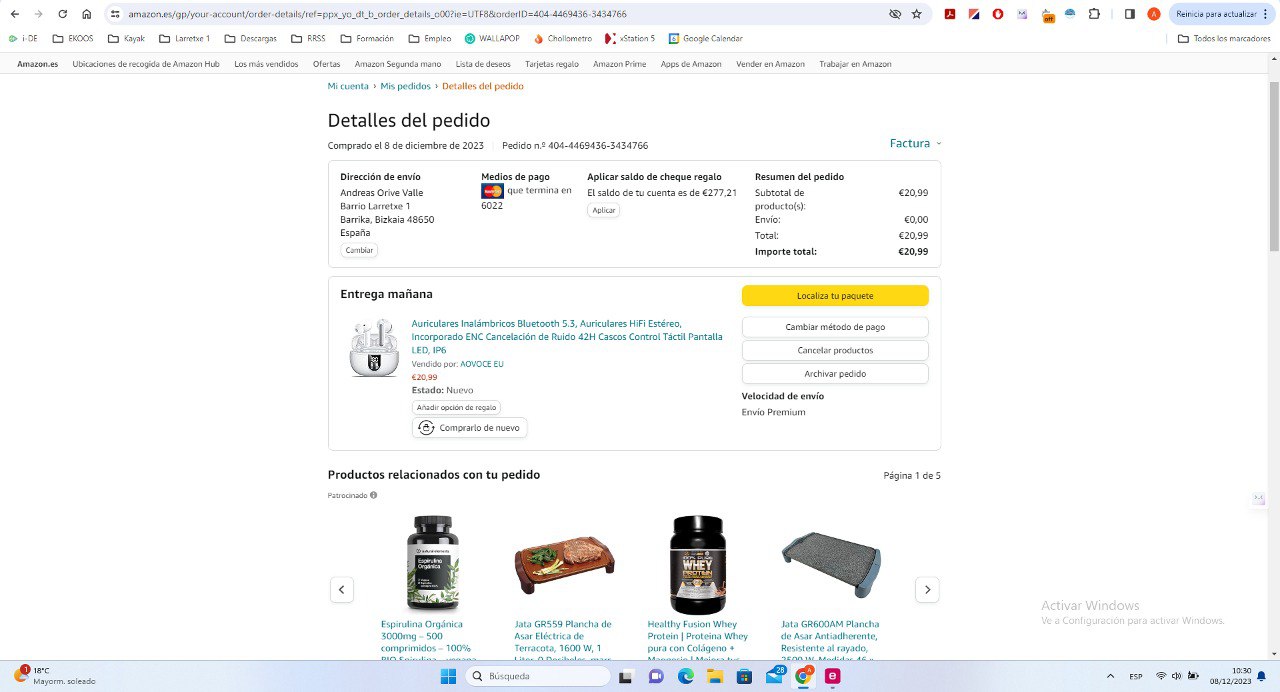1280x692 pixels.
Task: Open the Mis pedidos breadcrumb link
Action: click(405, 86)
